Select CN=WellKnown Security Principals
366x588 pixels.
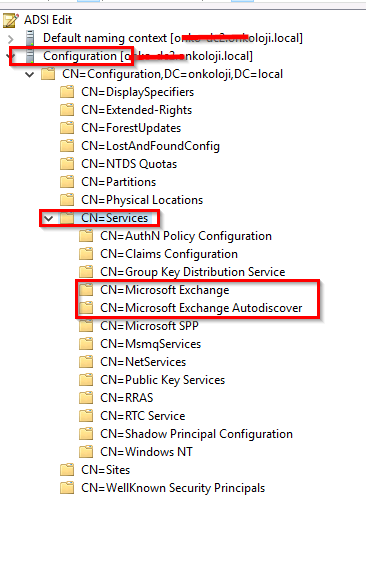173,488
